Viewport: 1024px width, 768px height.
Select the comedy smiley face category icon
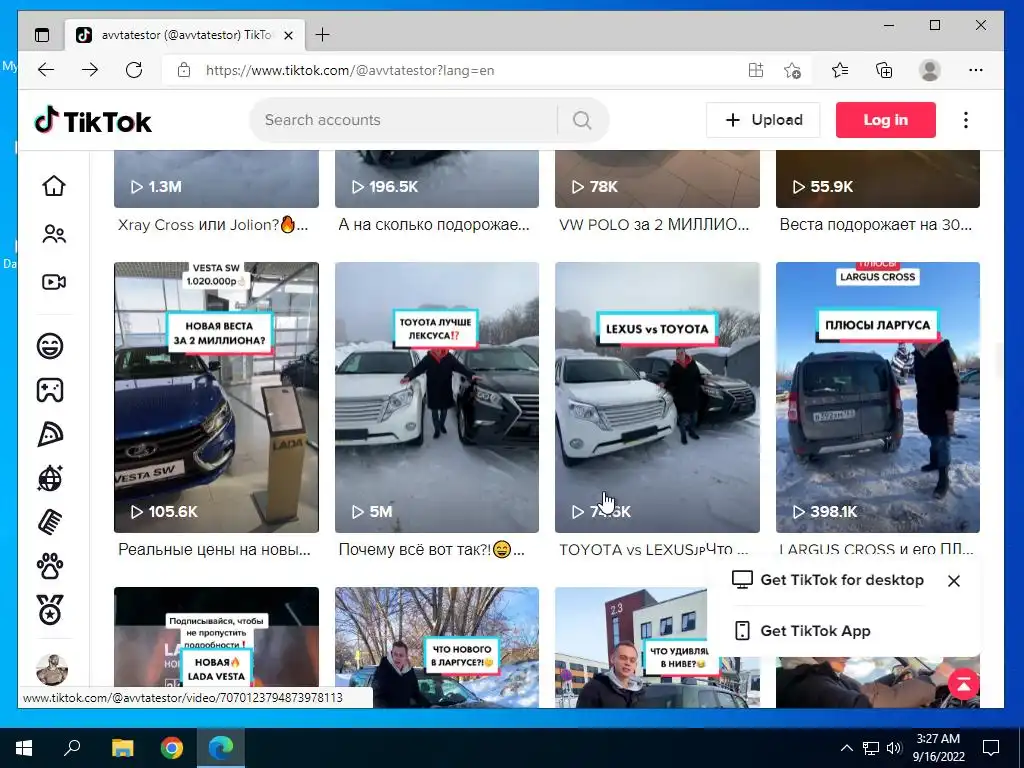tap(50, 345)
